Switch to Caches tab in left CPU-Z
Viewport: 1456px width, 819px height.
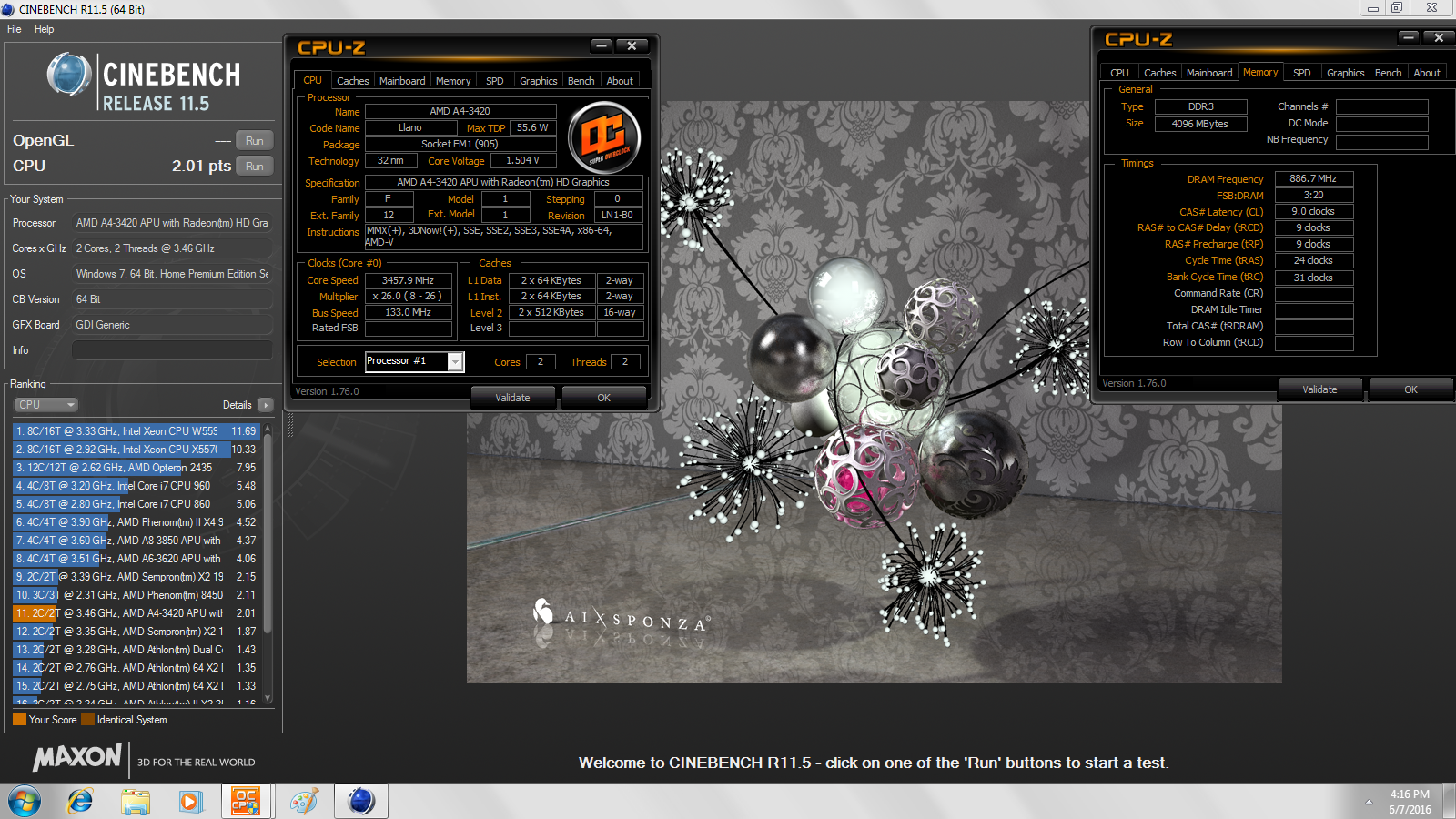point(353,81)
